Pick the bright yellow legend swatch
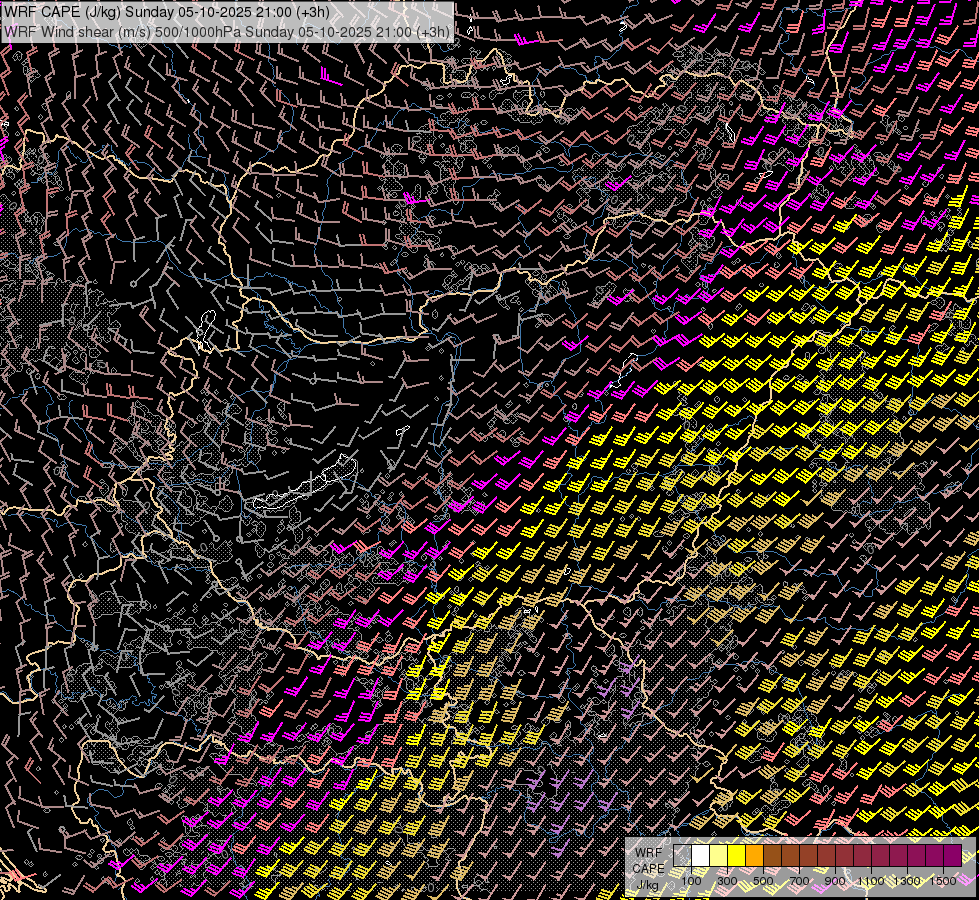The height and width of the screenshot is (900, 979). [x=736, y=856]
